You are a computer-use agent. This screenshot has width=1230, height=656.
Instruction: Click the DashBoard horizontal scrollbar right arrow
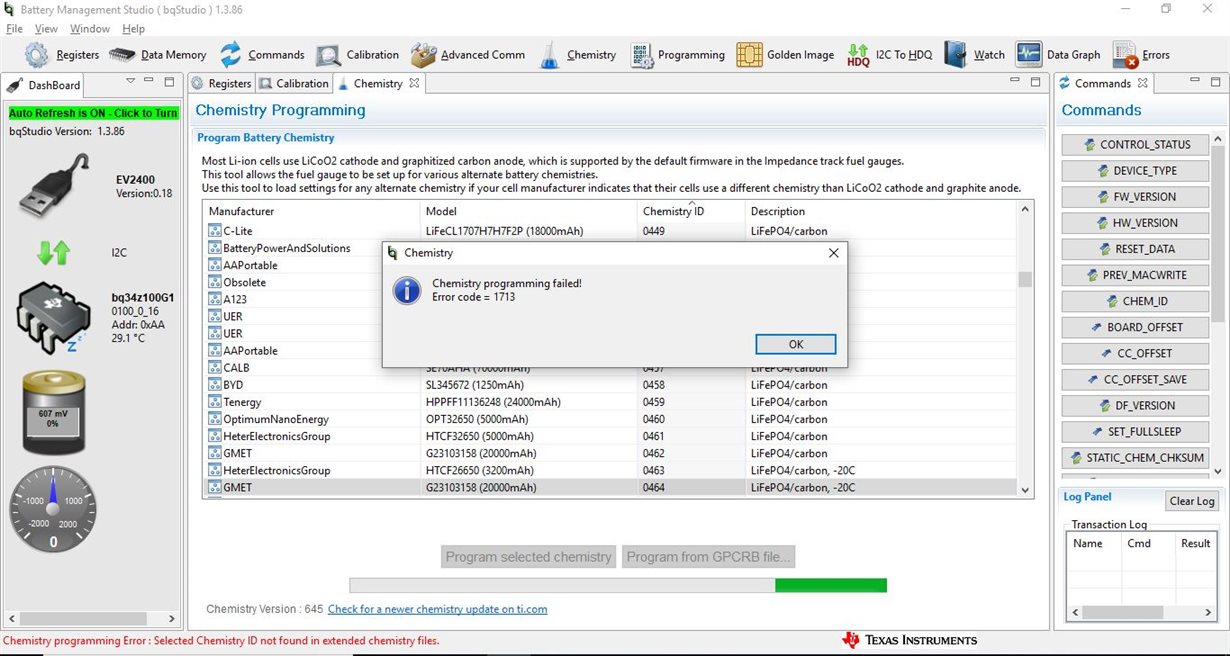point(171,619)
